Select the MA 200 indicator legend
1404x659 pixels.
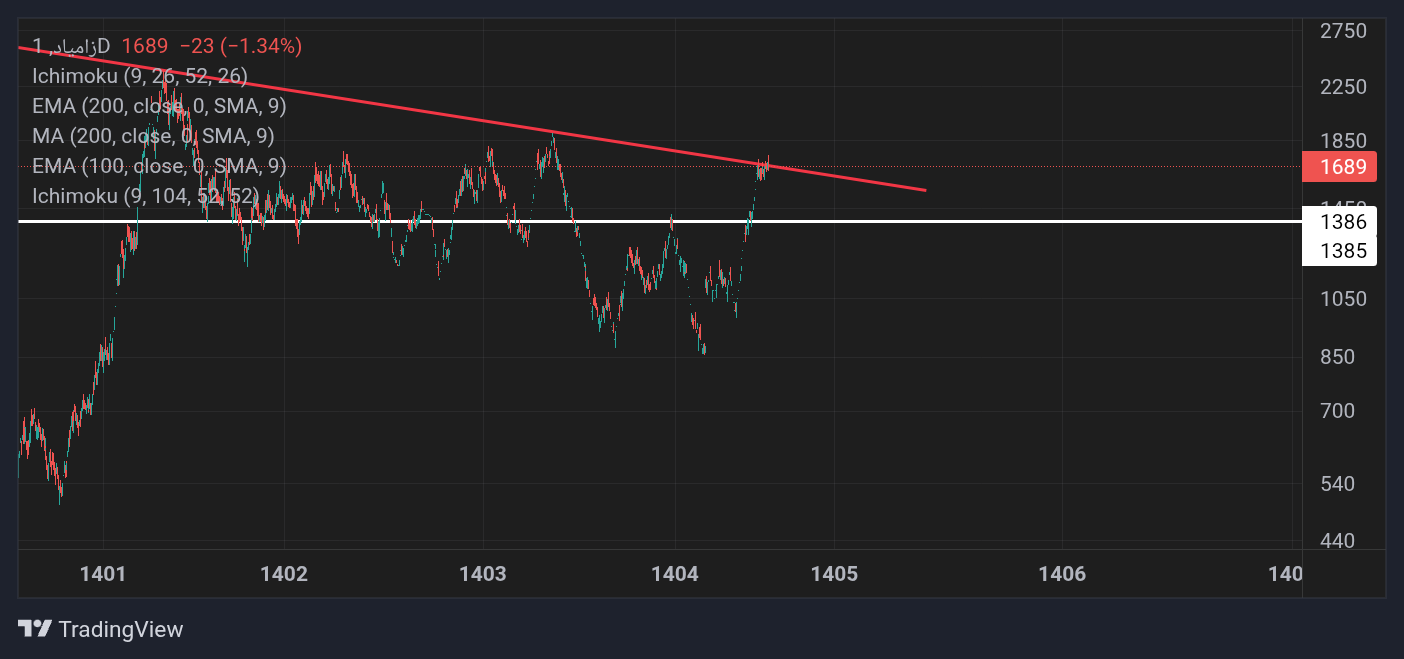(x=153, y=136)
